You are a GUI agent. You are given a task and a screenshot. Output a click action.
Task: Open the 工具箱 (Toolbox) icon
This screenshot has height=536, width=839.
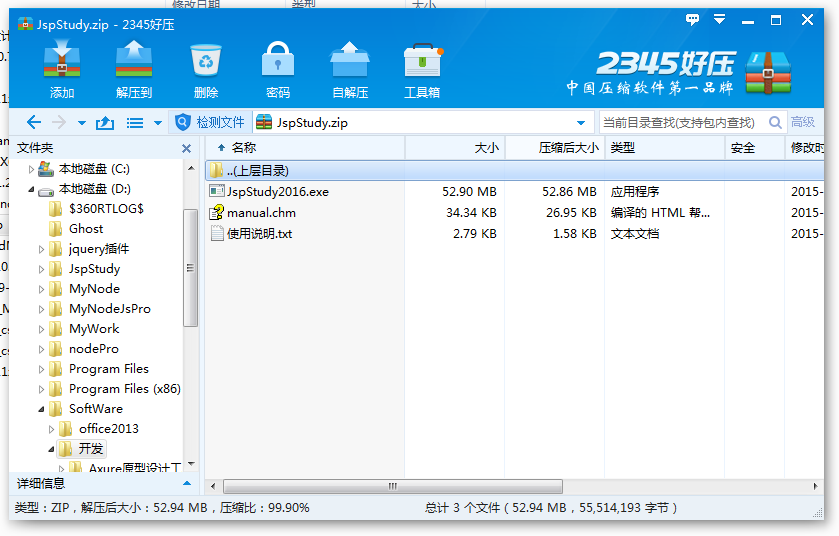point(423,60)
